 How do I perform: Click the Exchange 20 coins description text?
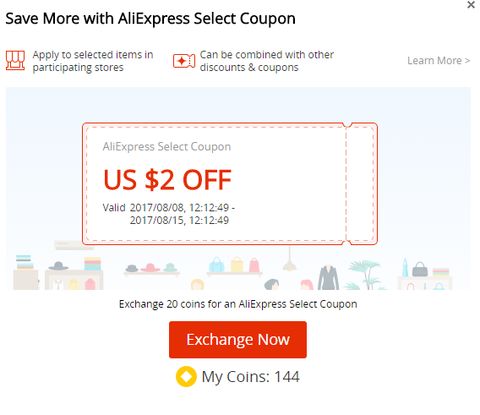238,304
